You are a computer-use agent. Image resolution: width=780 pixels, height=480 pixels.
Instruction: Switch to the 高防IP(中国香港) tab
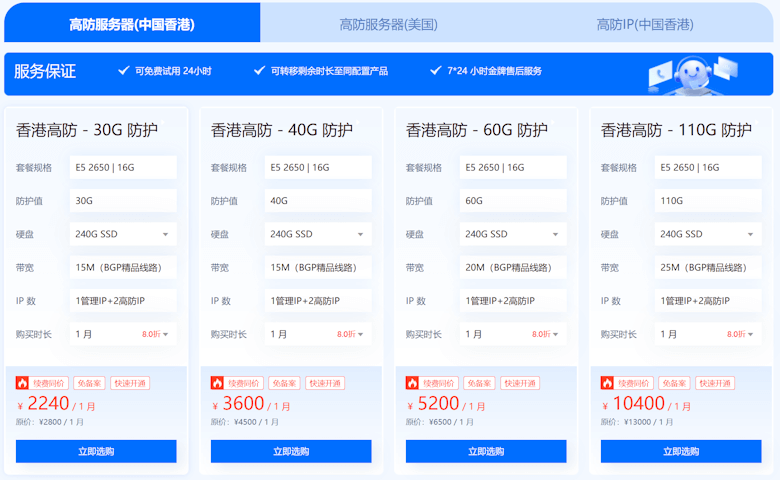644,24
